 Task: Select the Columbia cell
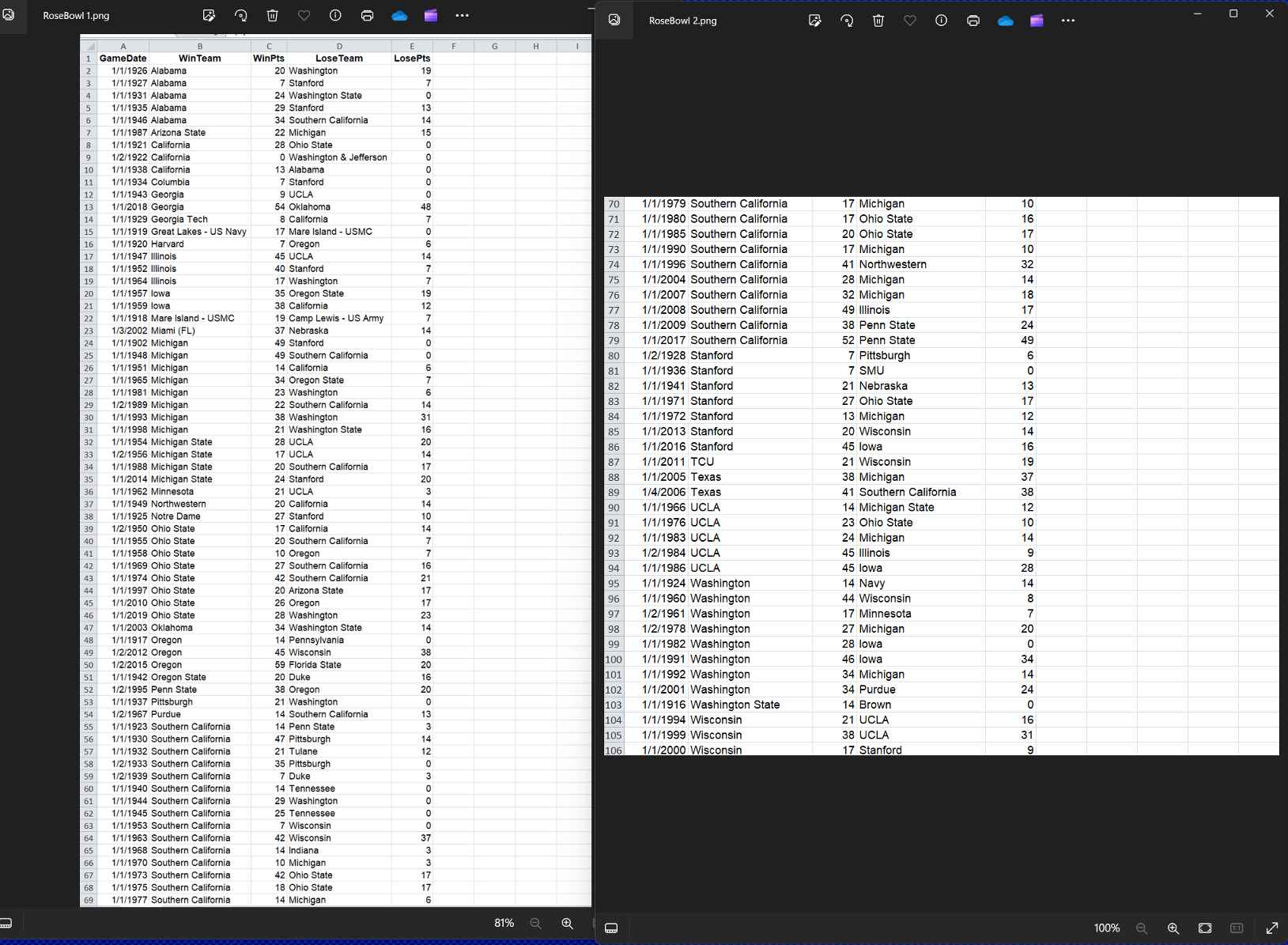coord(200,182)
